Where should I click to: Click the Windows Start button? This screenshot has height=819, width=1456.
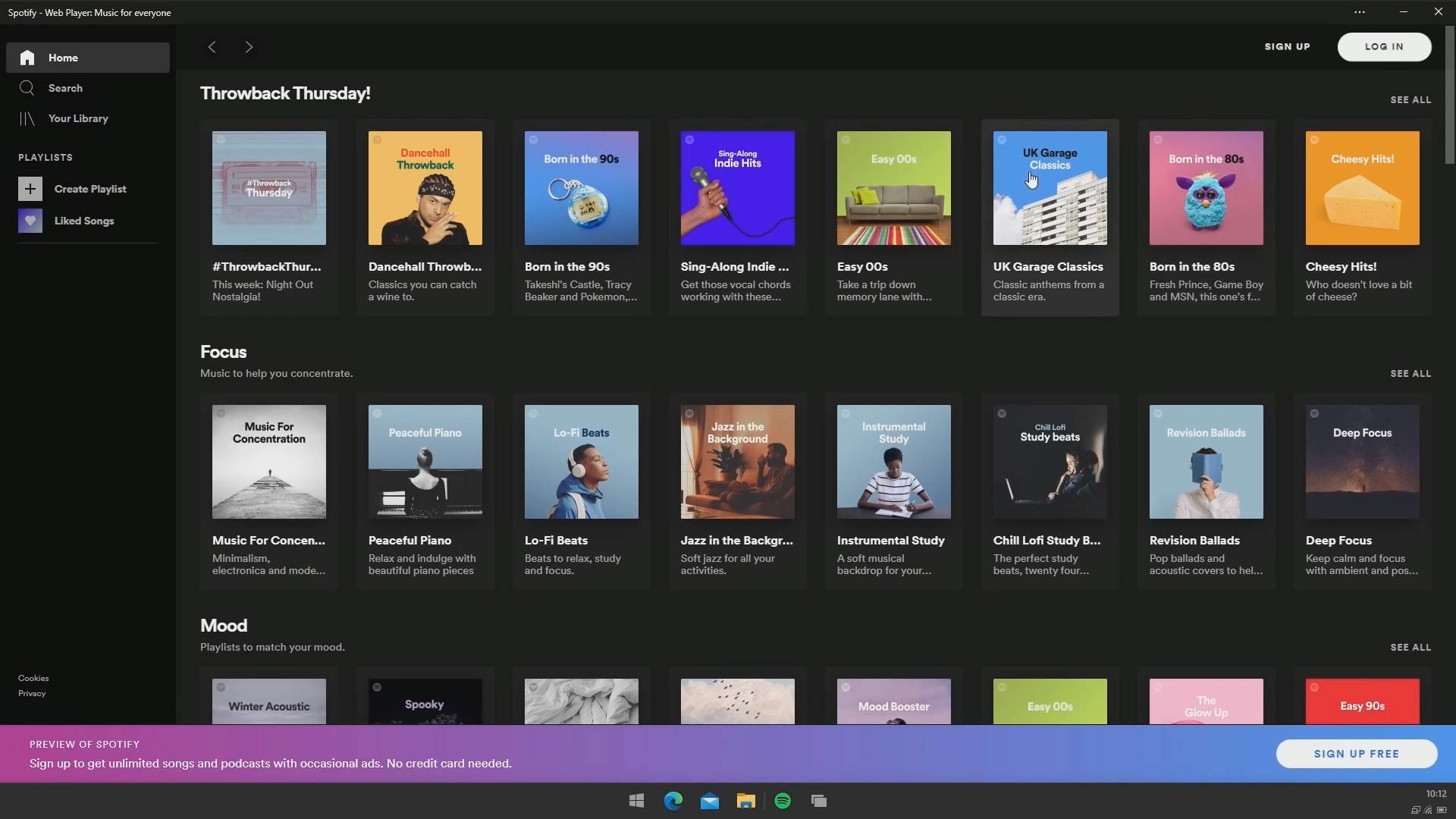tap(635, 800)
